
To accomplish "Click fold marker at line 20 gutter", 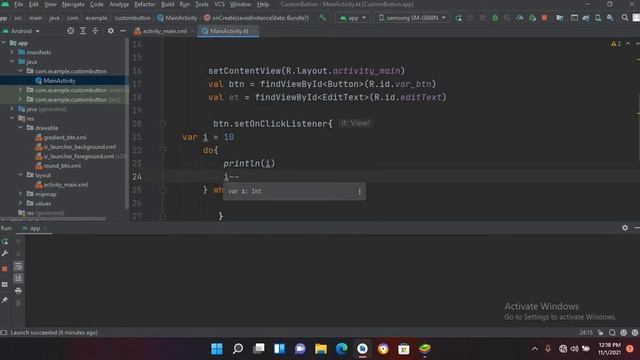I will [x=163, y=123].
